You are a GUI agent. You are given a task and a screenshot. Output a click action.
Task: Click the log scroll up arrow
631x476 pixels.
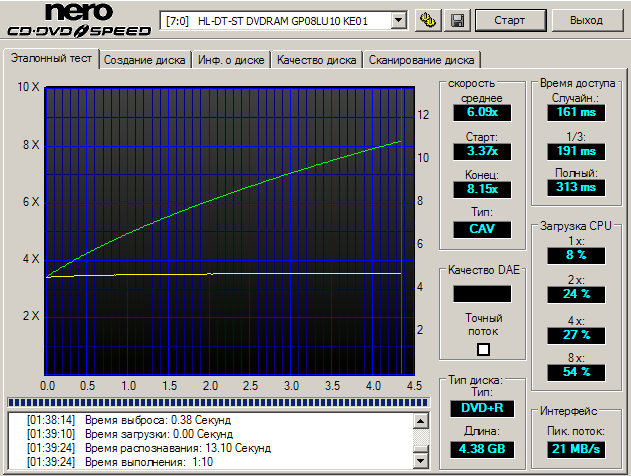pyautogui.click(x=421, y=421)
